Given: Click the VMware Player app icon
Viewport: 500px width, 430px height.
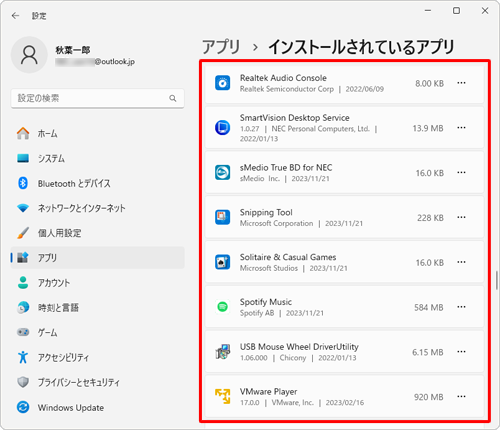Looking at the screenshot, I should coord(222,396).
